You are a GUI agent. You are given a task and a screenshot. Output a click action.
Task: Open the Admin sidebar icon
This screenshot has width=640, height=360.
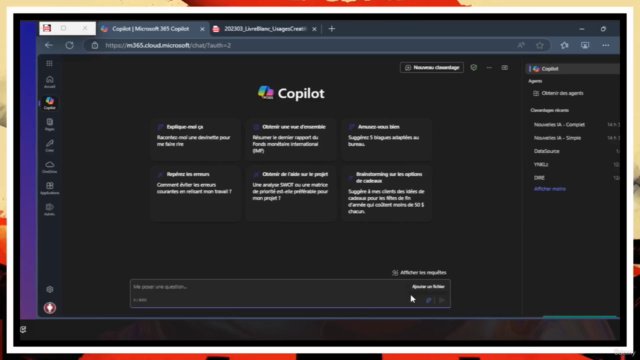click(x=49, y=209)
